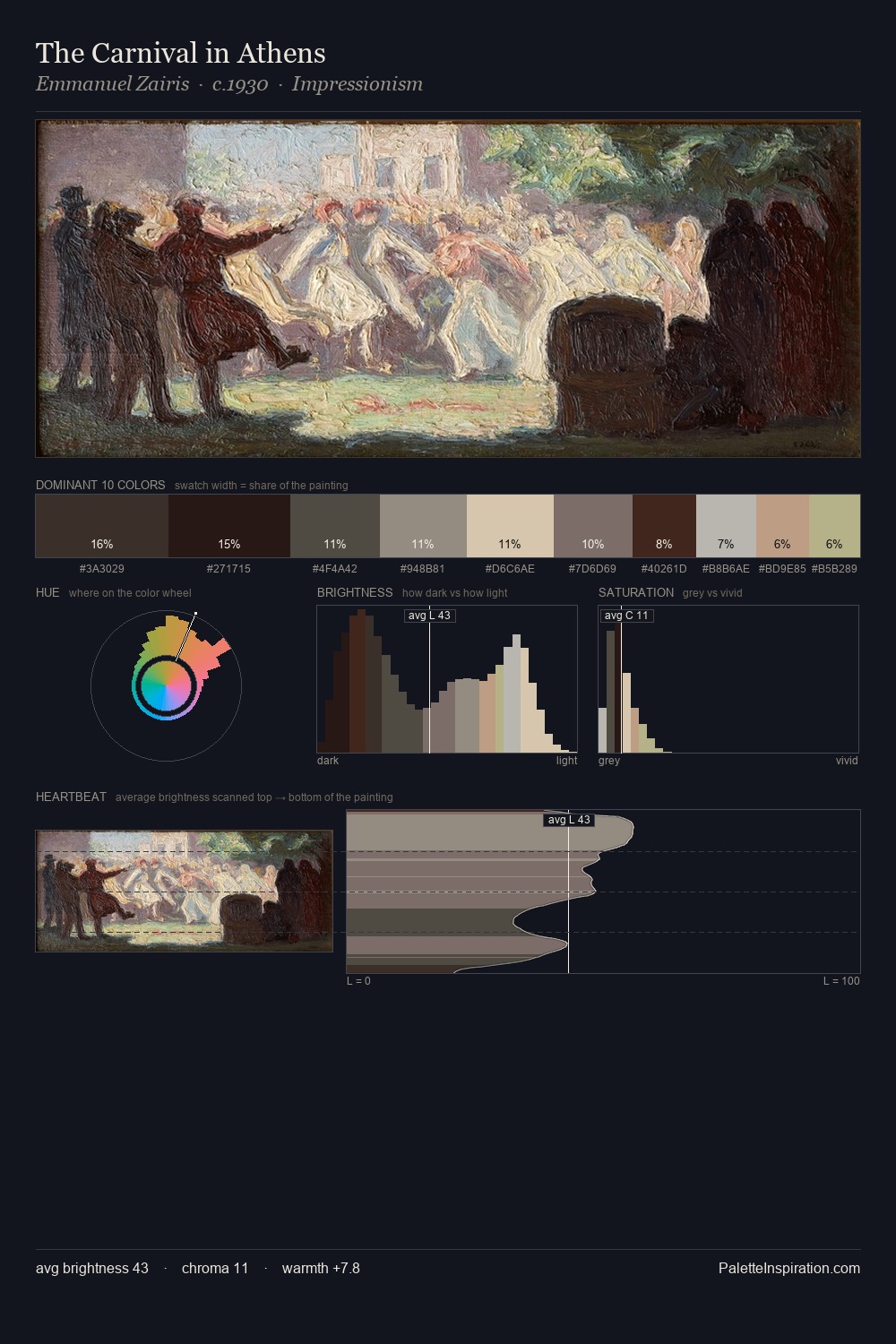Choose the #40261D 8% swatch
Viewport: 896px width, 1344px height.
coord(664,526)
